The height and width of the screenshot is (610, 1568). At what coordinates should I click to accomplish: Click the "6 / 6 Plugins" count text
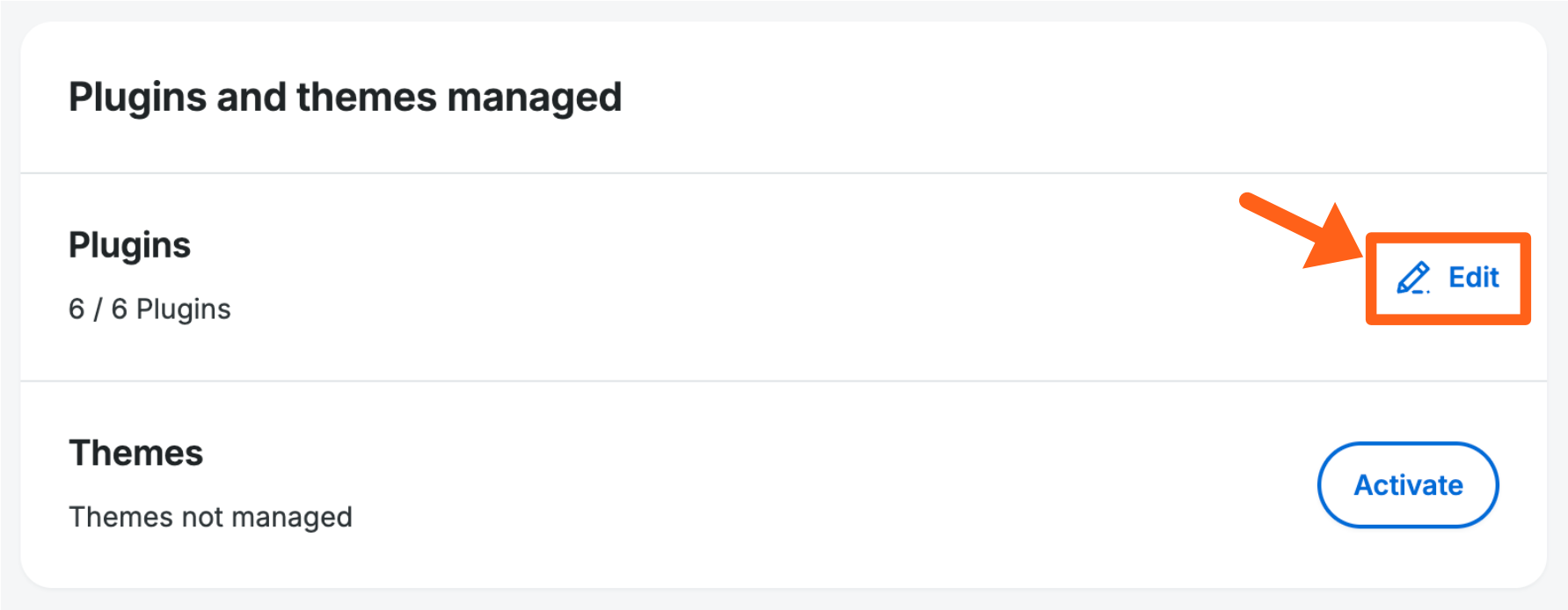tap(150, 309)
